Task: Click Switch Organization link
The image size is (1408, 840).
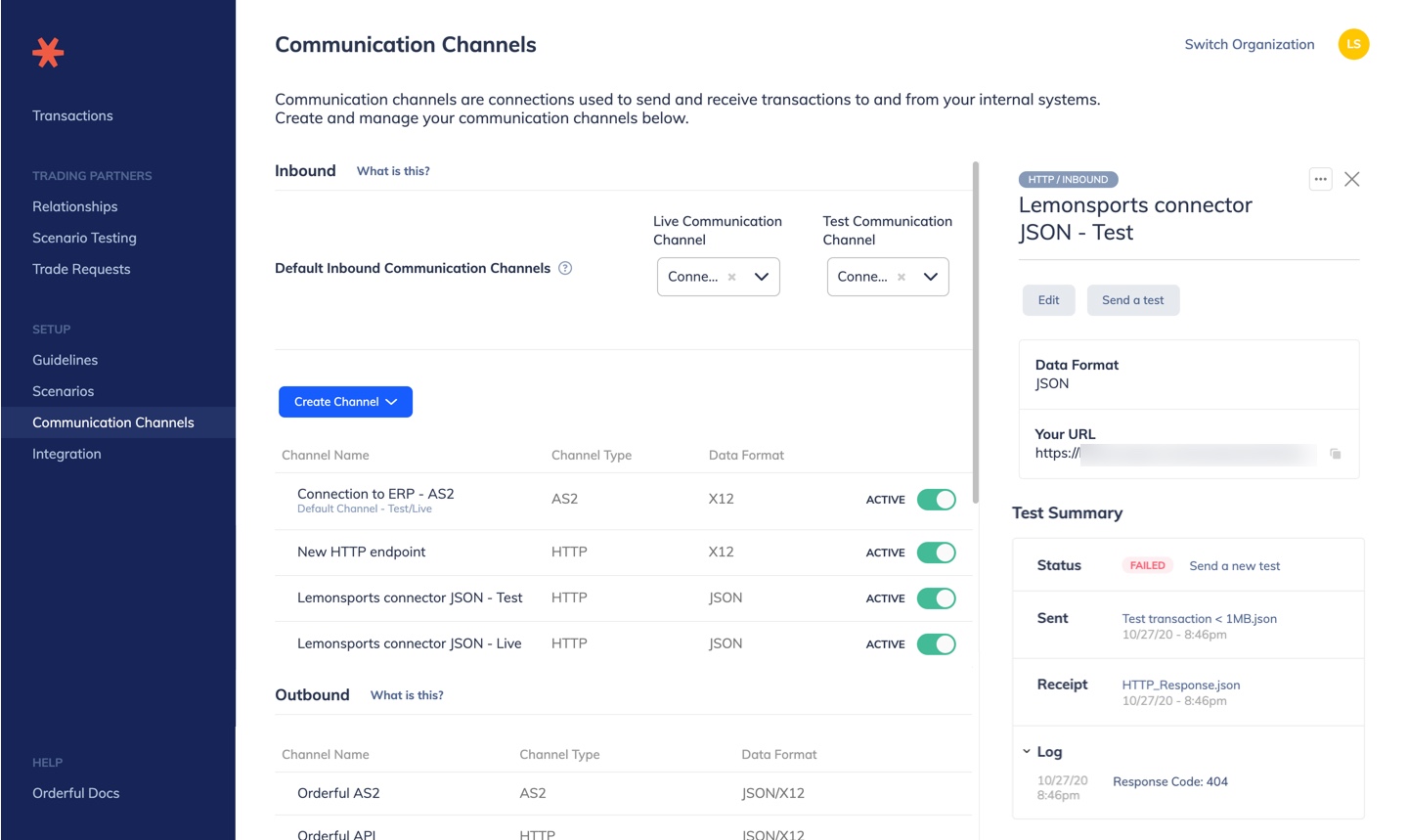Action: 1250,44
